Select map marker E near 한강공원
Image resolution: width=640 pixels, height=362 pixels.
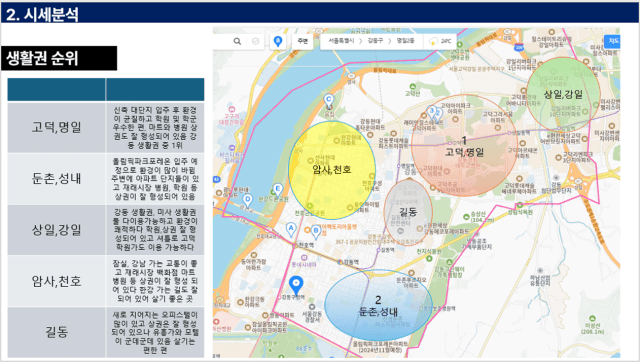coord(278,189)
